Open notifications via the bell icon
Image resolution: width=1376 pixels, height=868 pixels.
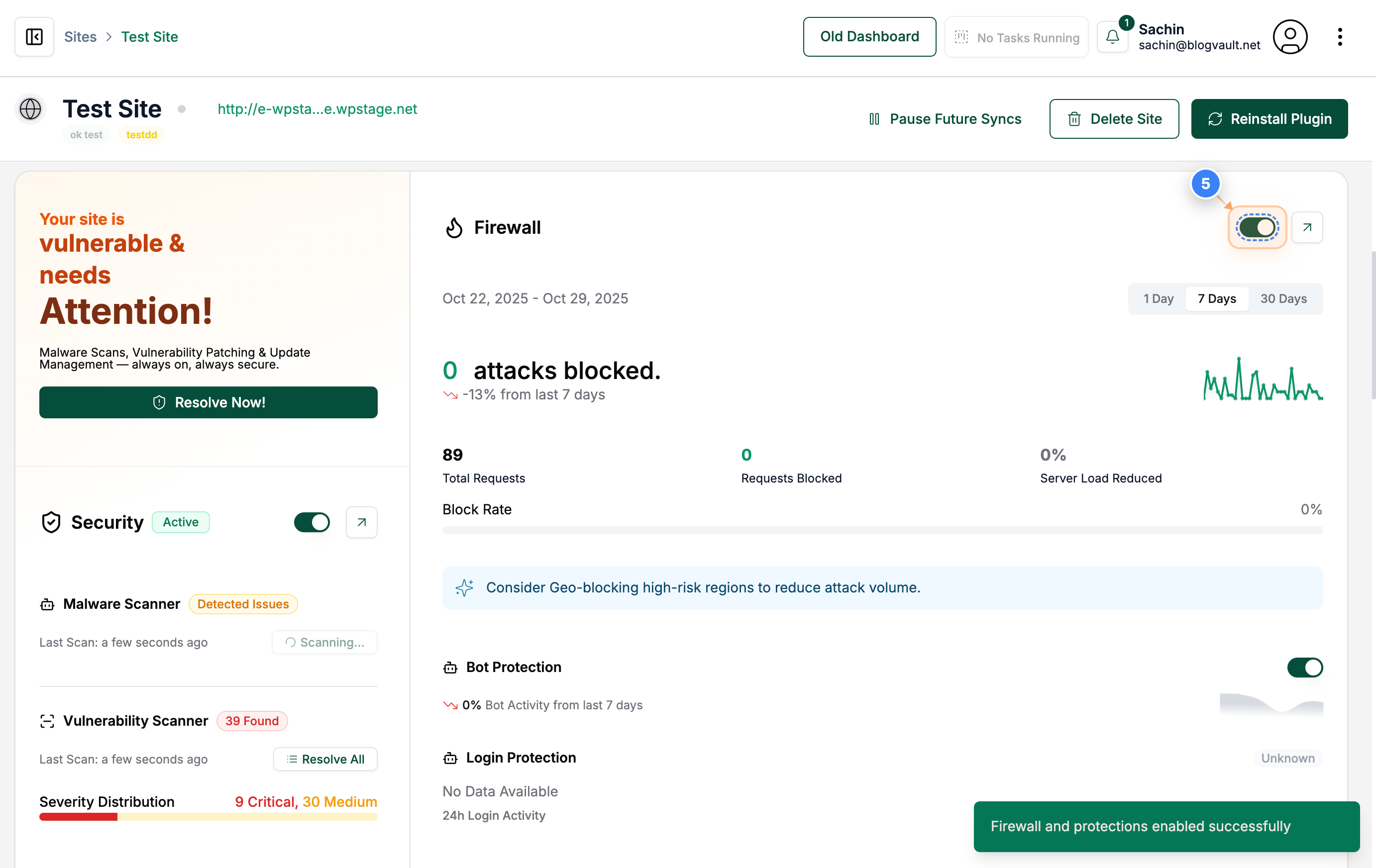1113,36
